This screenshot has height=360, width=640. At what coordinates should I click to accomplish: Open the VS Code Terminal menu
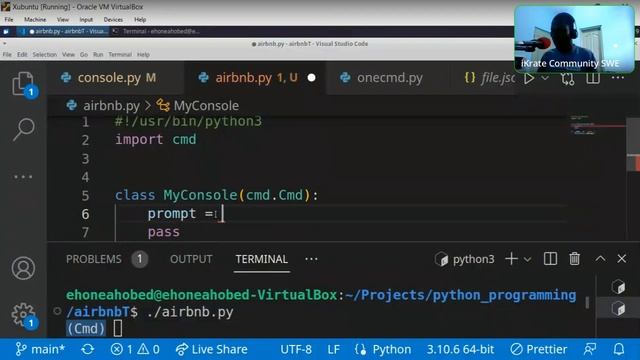[120, 54]
